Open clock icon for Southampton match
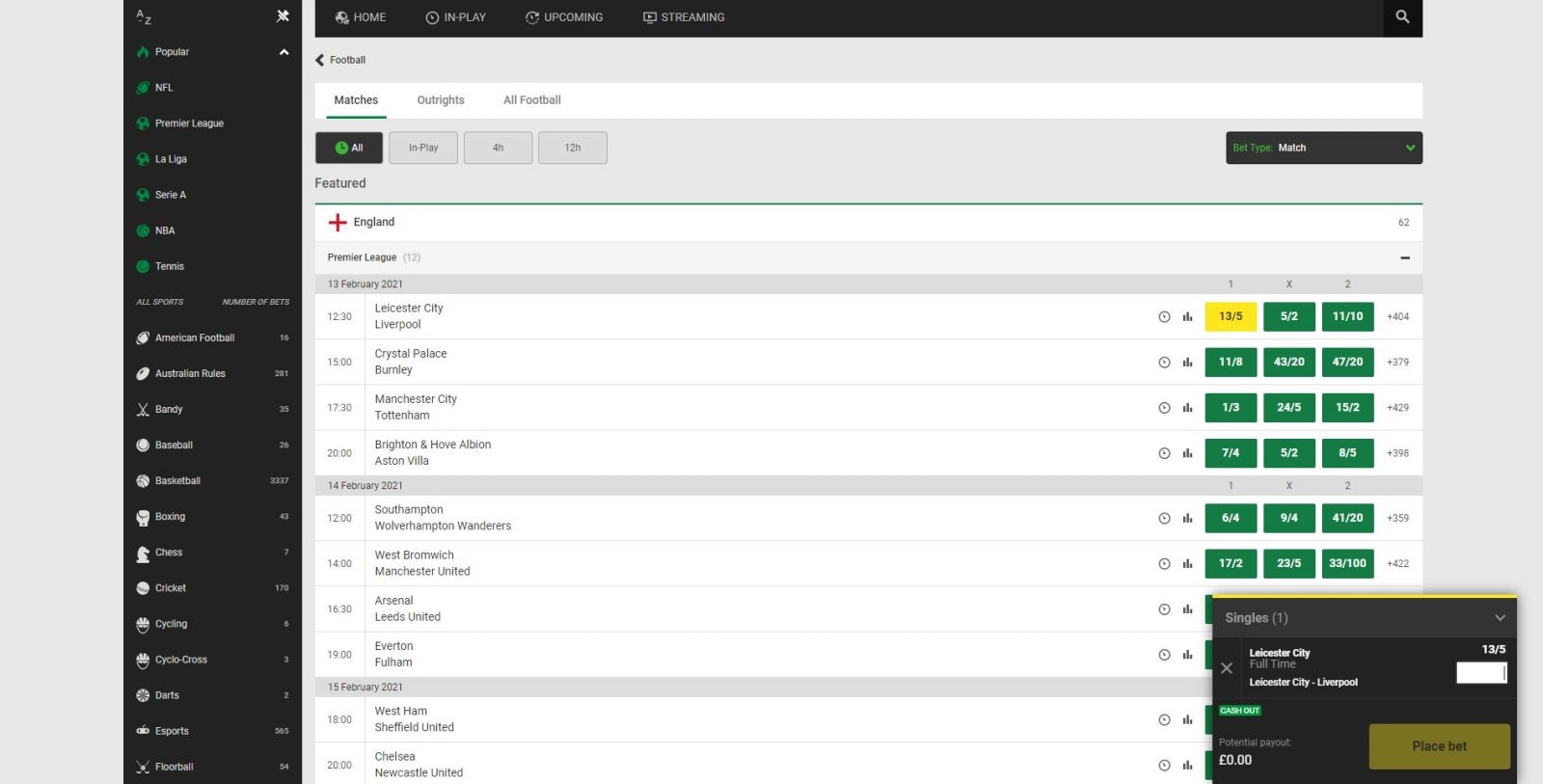This screenshot has width=1543, height=784. [x=1164, y=518]
